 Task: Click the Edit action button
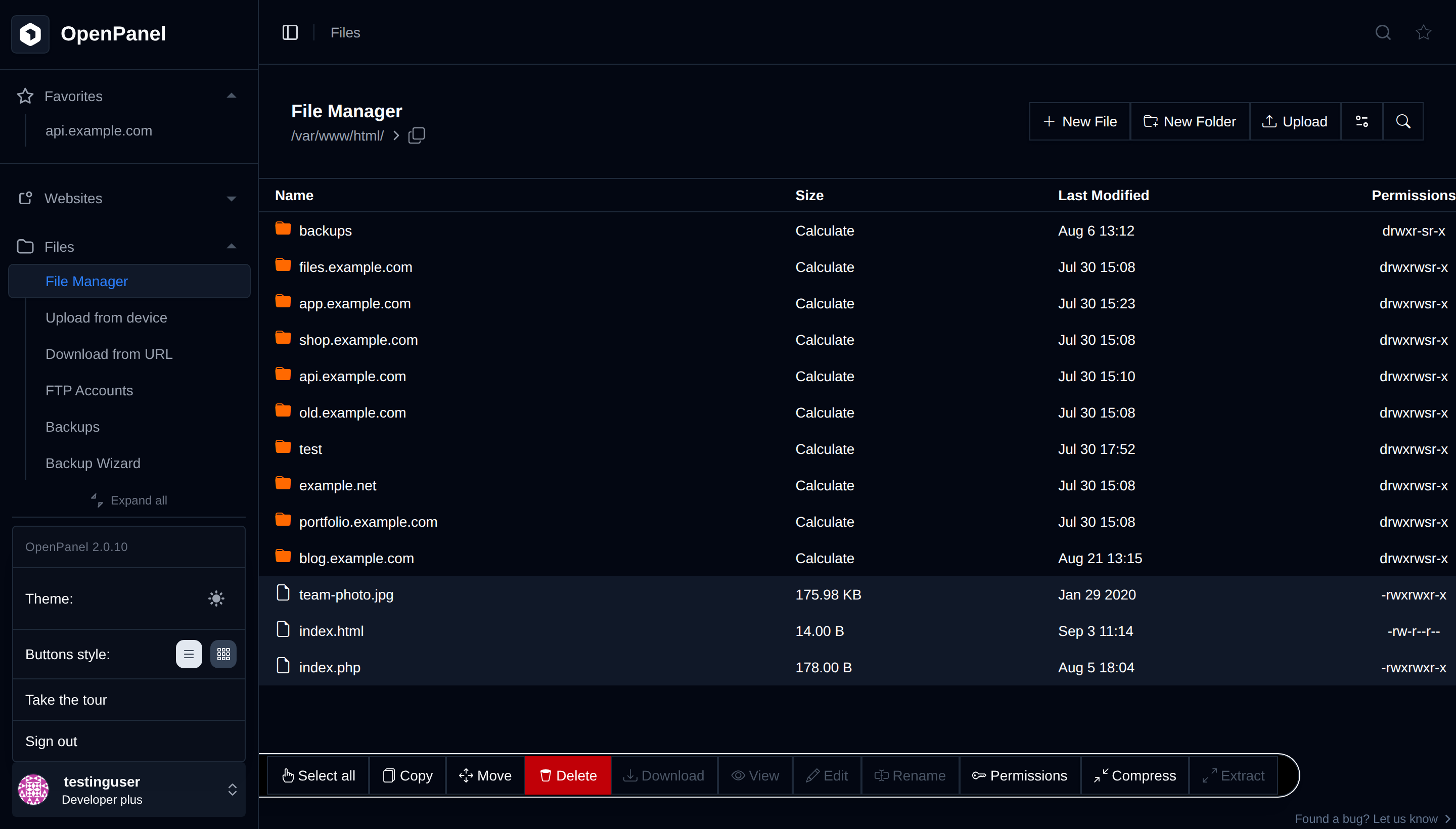pos(827,775)
